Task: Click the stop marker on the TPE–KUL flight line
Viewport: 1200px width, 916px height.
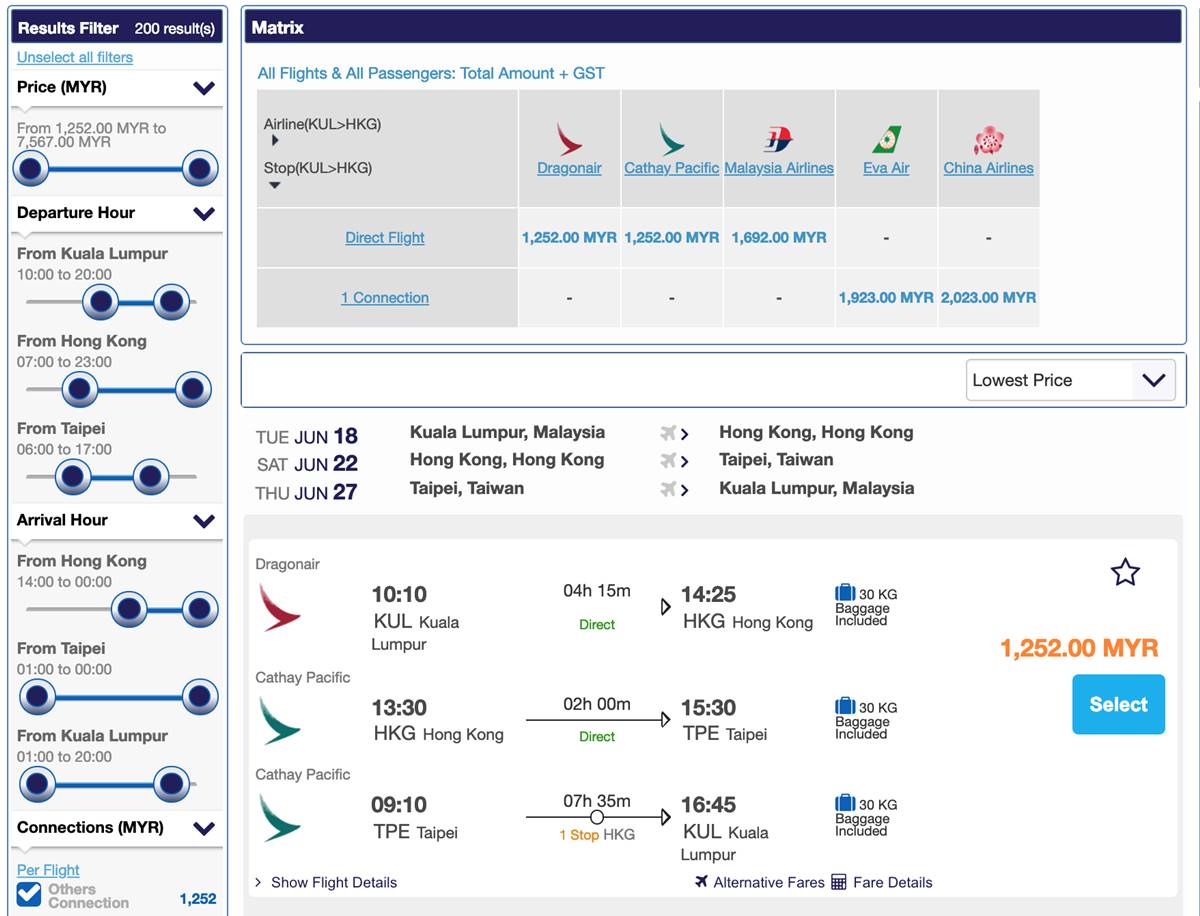Action: click(x=597, y=817)
